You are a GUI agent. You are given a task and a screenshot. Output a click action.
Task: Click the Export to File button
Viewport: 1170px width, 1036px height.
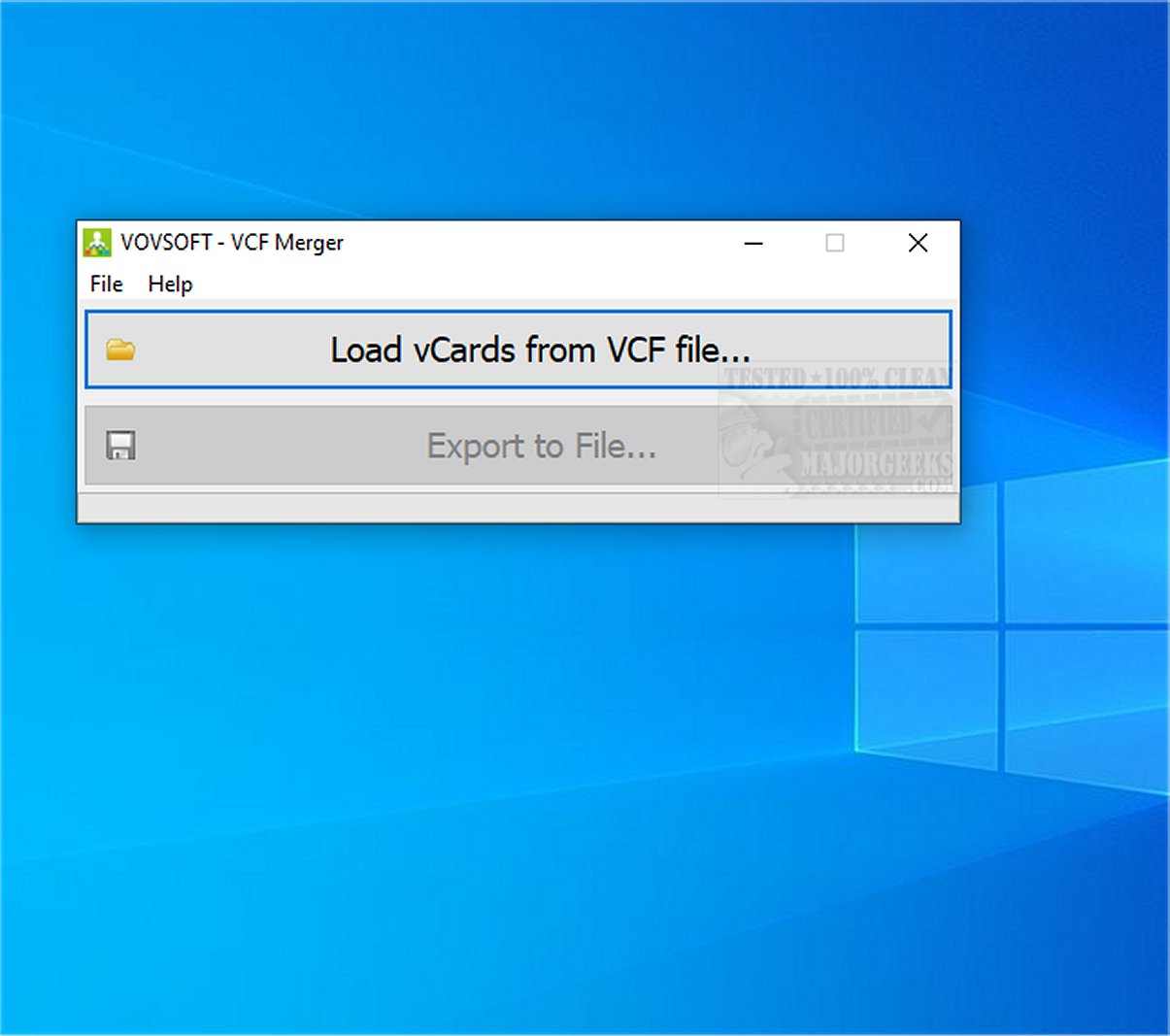[x=518, y=445]
